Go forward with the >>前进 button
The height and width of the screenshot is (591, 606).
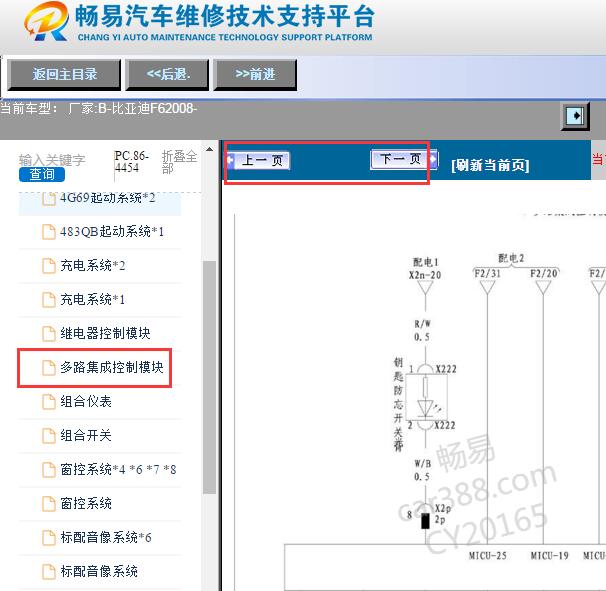255,75
